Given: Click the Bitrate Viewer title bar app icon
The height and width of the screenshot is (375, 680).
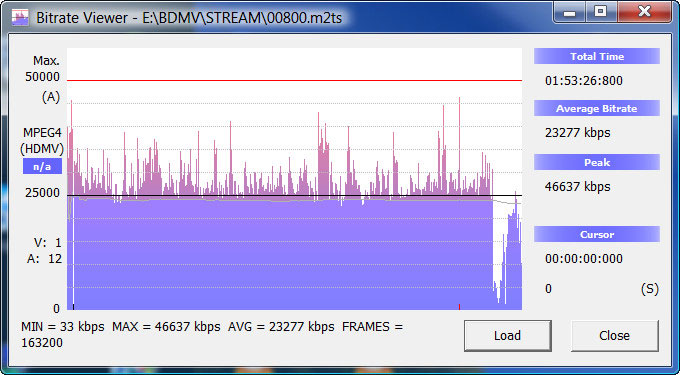Looking at the screenshot, I should [20, 18].
